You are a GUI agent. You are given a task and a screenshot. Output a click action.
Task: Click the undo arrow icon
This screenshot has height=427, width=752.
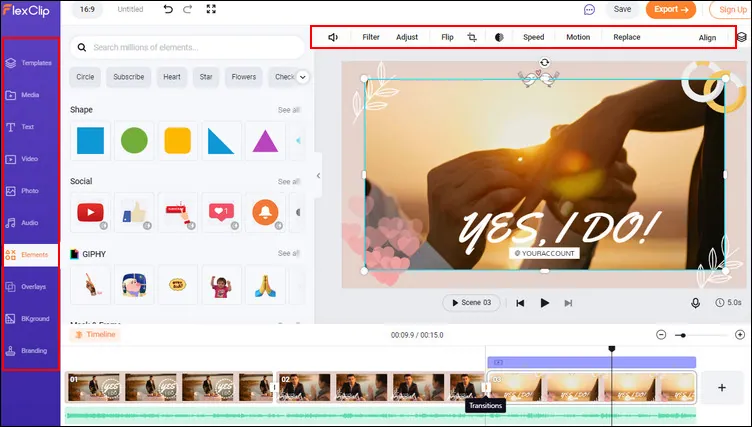coord(167,9)
